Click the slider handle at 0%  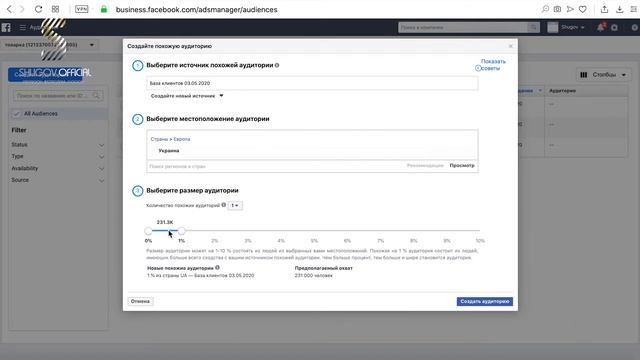point(148,231)
